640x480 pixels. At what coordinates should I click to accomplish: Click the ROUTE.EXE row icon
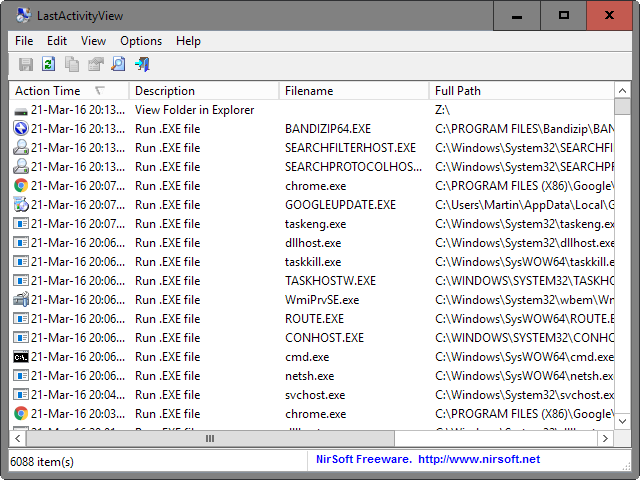tap(20, 318)
